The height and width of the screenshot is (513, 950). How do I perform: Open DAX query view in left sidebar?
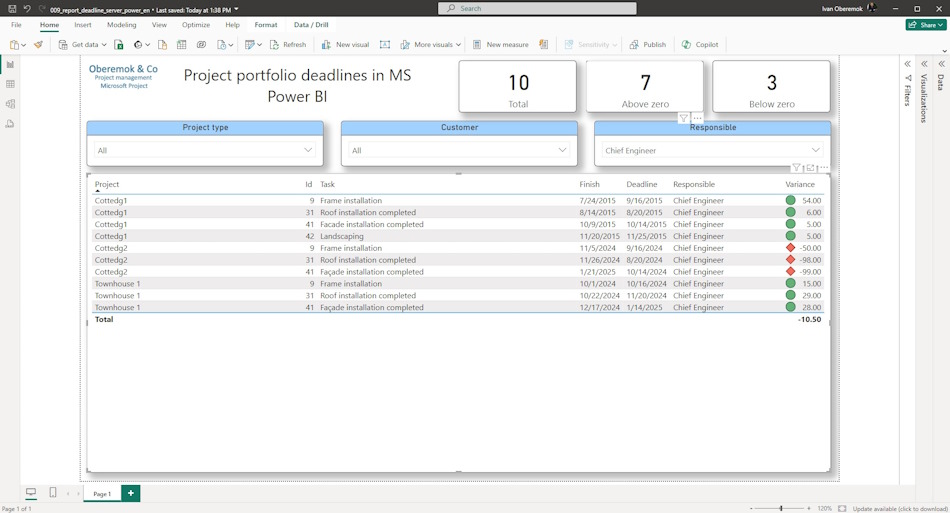(10, 124)
